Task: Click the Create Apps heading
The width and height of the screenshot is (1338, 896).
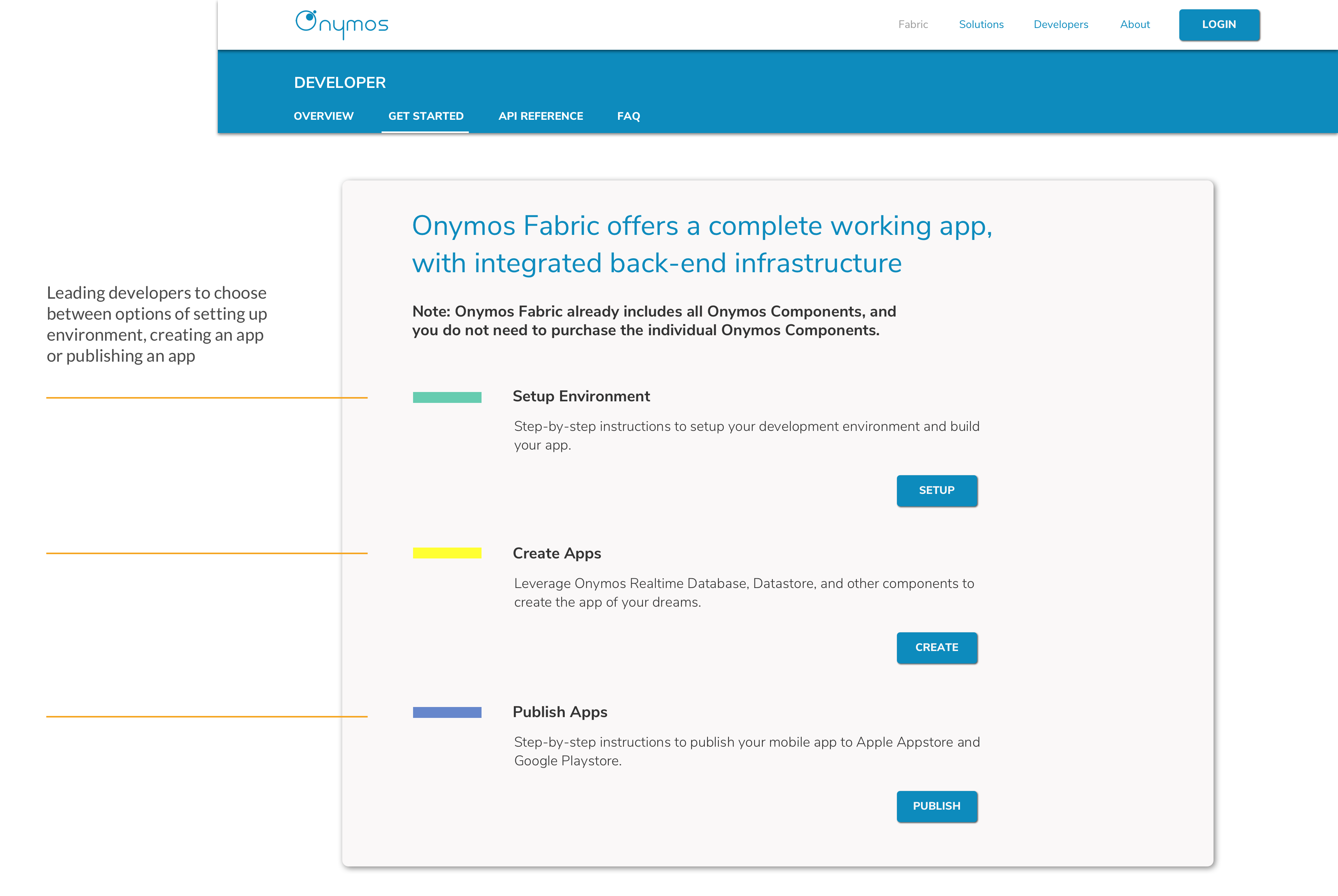Action: pyautogui.click(x=557, y=553)
